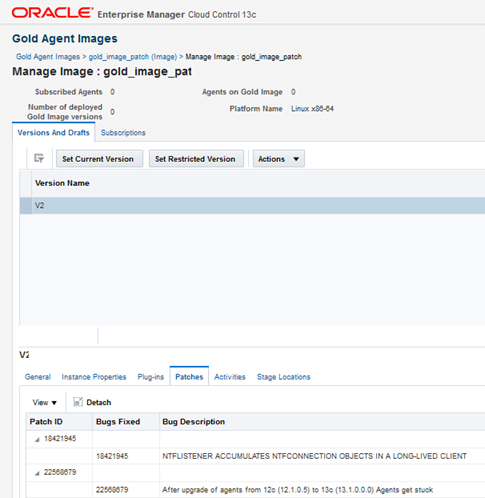Collapse patch 22568679 tree node
The image size is (485, 498).
37,473
